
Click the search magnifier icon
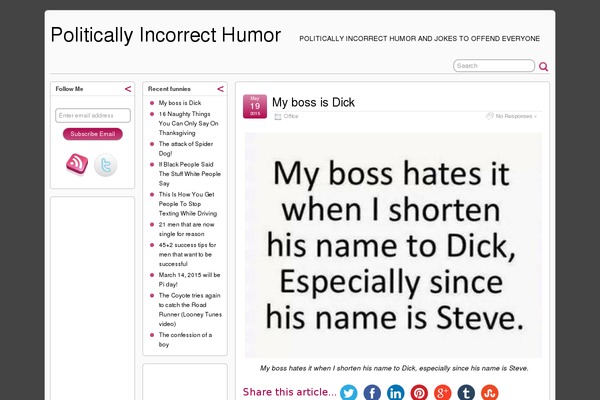(x=544, y=67)
